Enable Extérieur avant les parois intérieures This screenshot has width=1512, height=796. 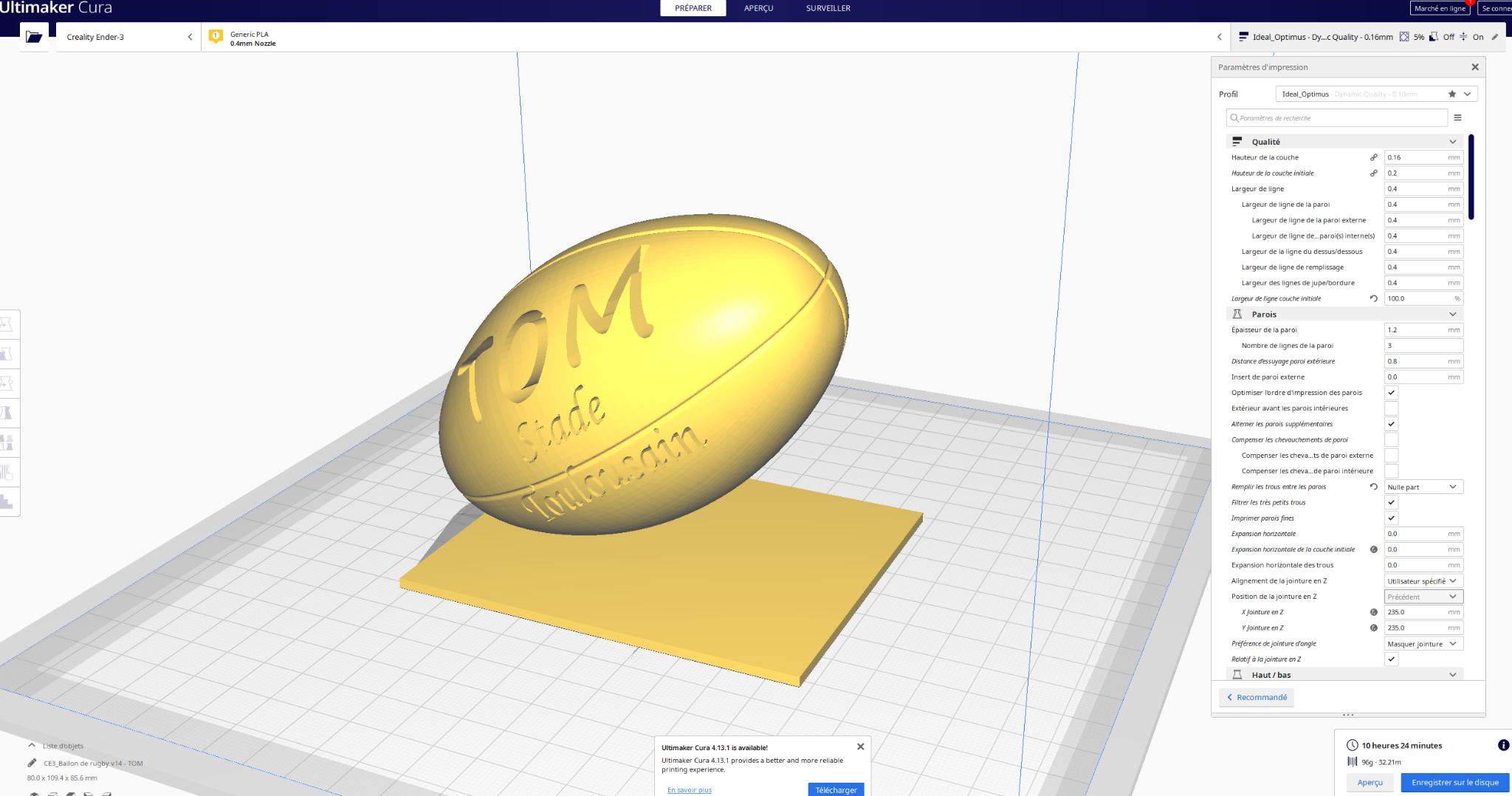pos(1391,408)
